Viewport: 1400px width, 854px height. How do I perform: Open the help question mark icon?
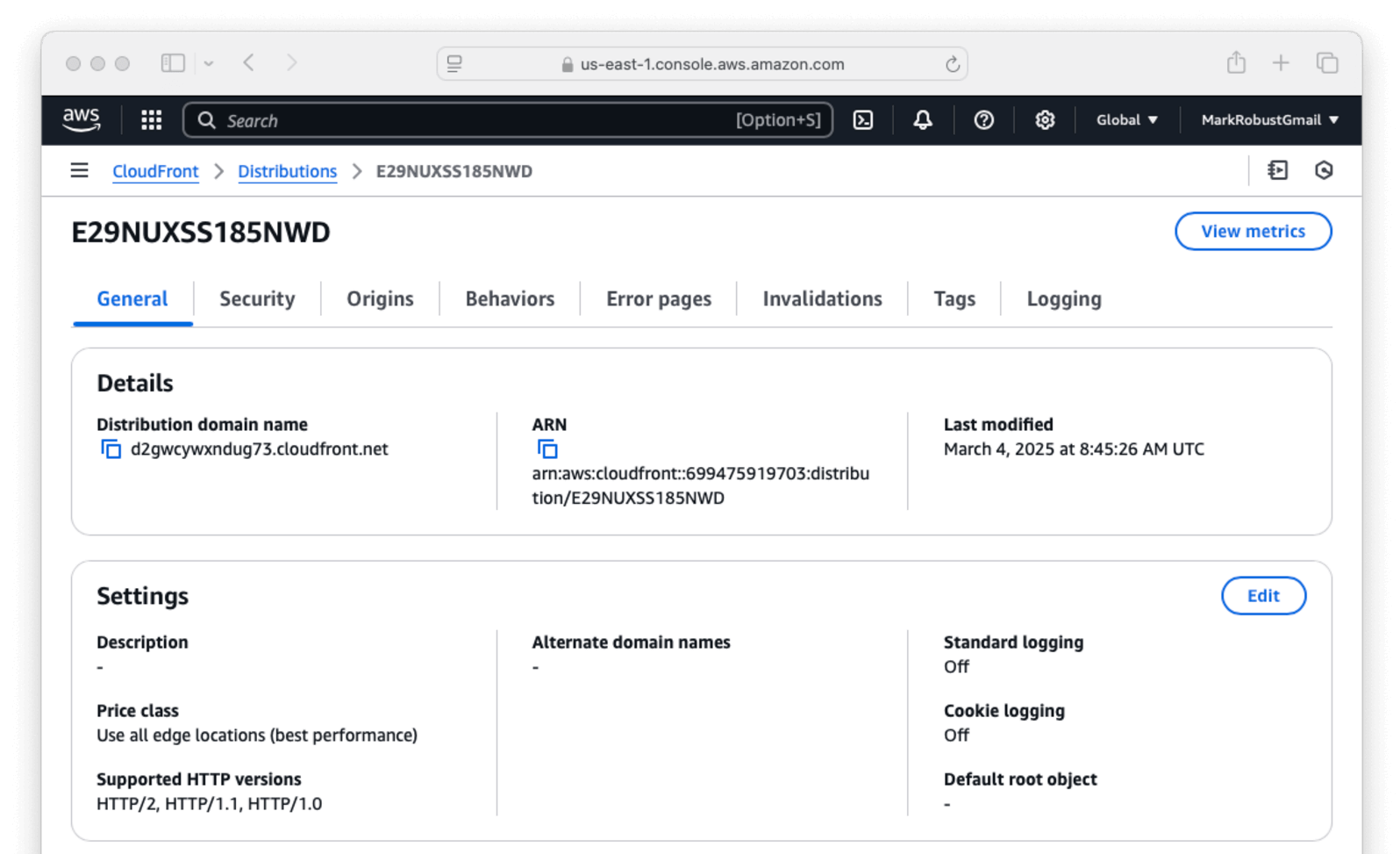[984, 120]
